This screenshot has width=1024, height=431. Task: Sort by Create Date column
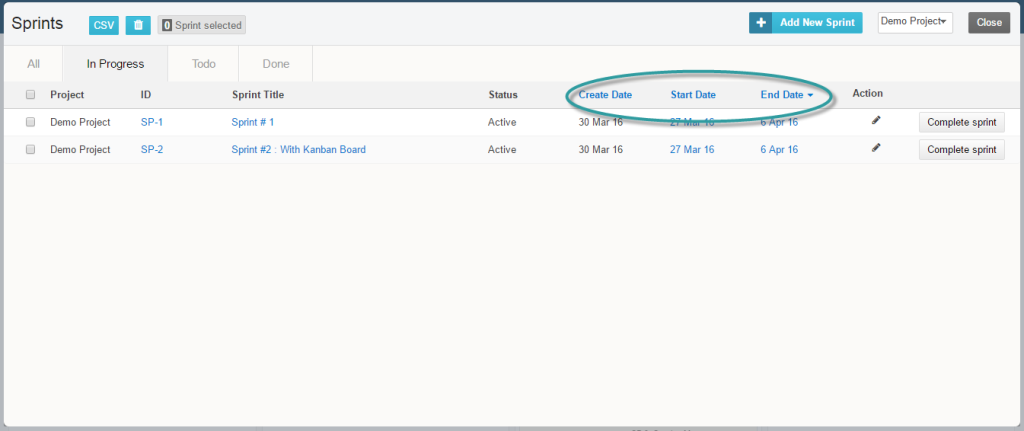pyautogui.click(x=605, y=95)
